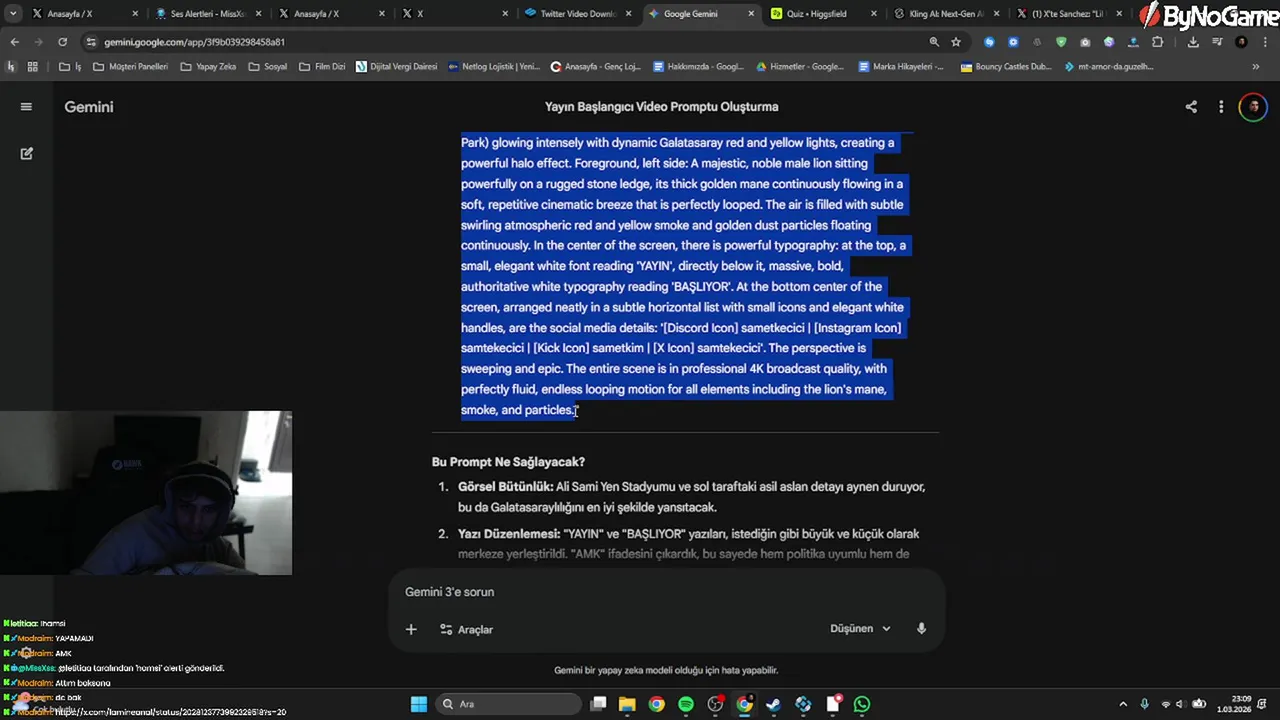The height and width of the screenshot is (720, 1280).
Task: Click the address bar URL gemini.google.com
Action: click(194, 42)
